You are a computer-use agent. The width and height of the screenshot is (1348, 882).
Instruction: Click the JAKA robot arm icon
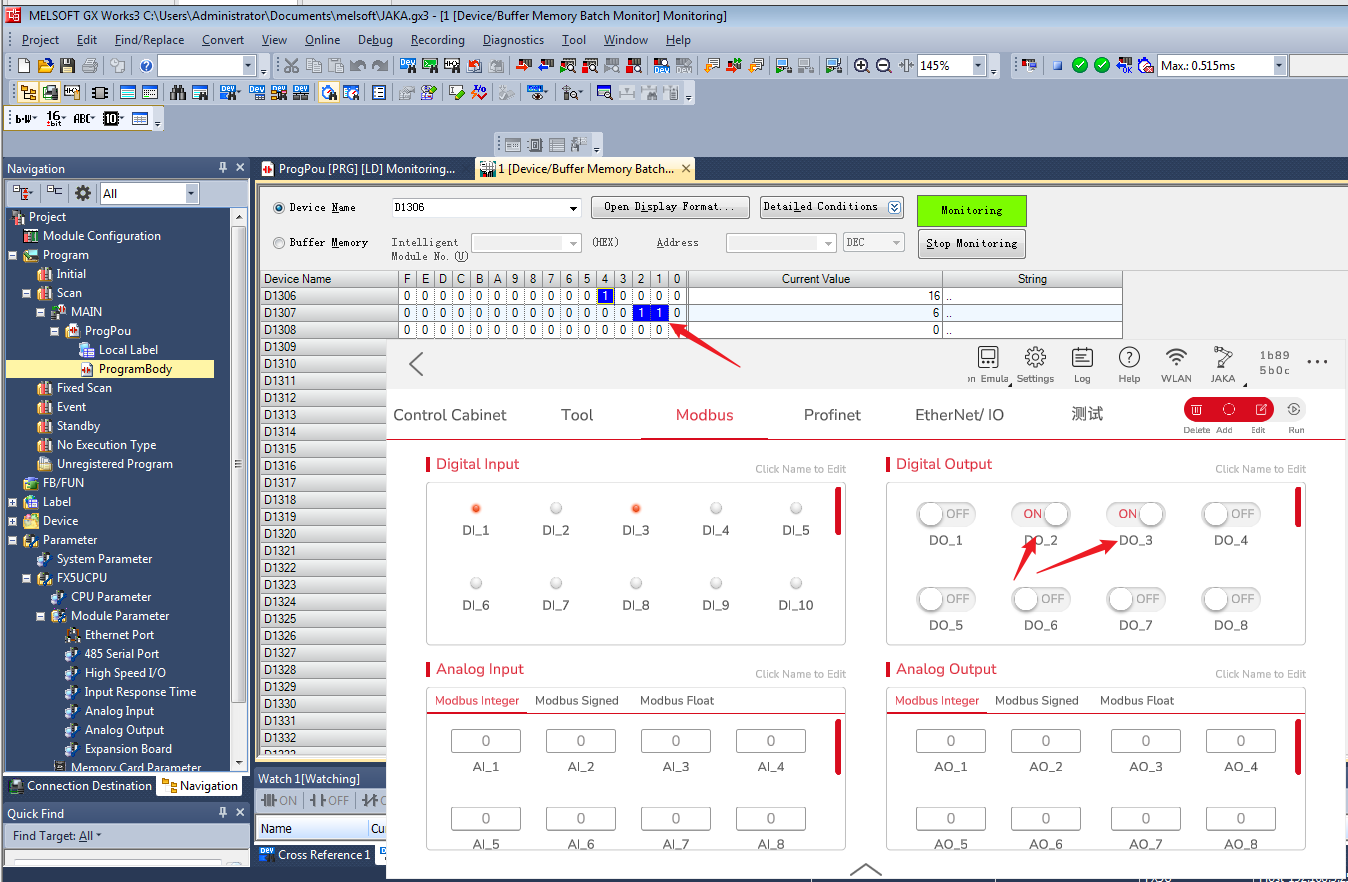coord(1223,359)
